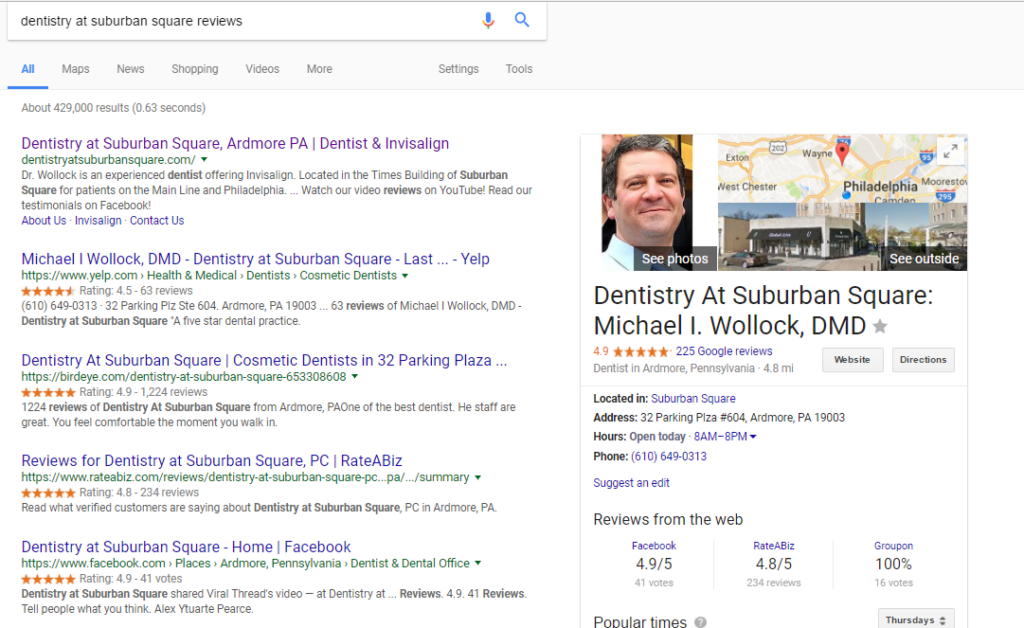Open 225 Google reviews link

[x=724, y=351]
